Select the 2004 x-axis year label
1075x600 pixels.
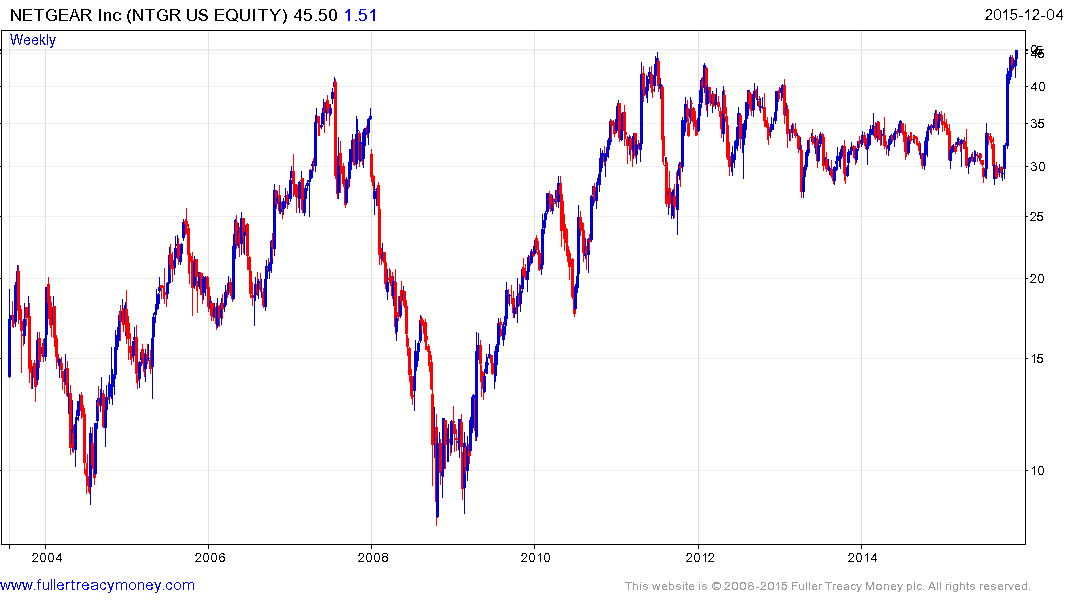(47, 557)
